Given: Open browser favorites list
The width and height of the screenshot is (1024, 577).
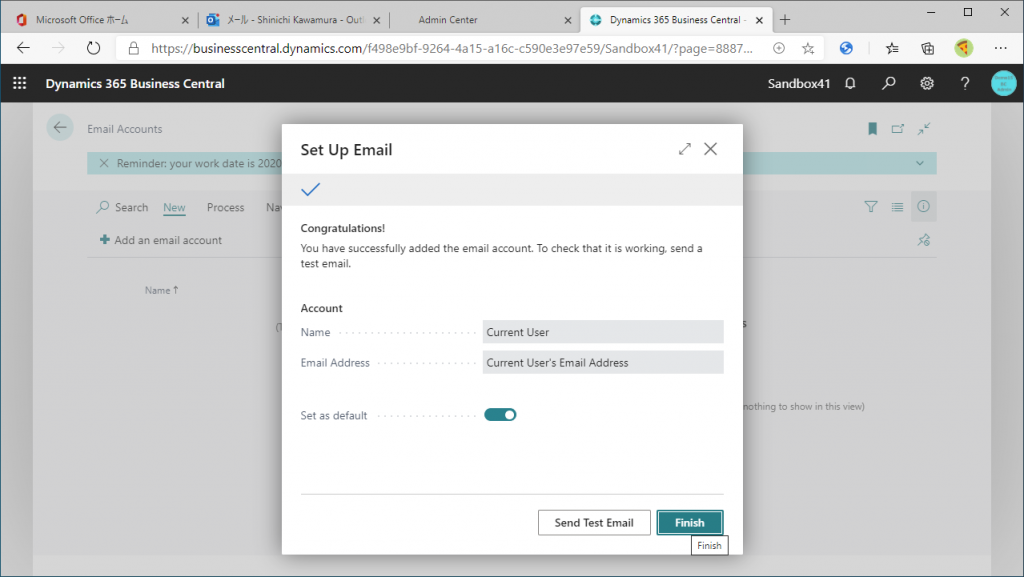Looking at the screenshot, I should 892,48.
